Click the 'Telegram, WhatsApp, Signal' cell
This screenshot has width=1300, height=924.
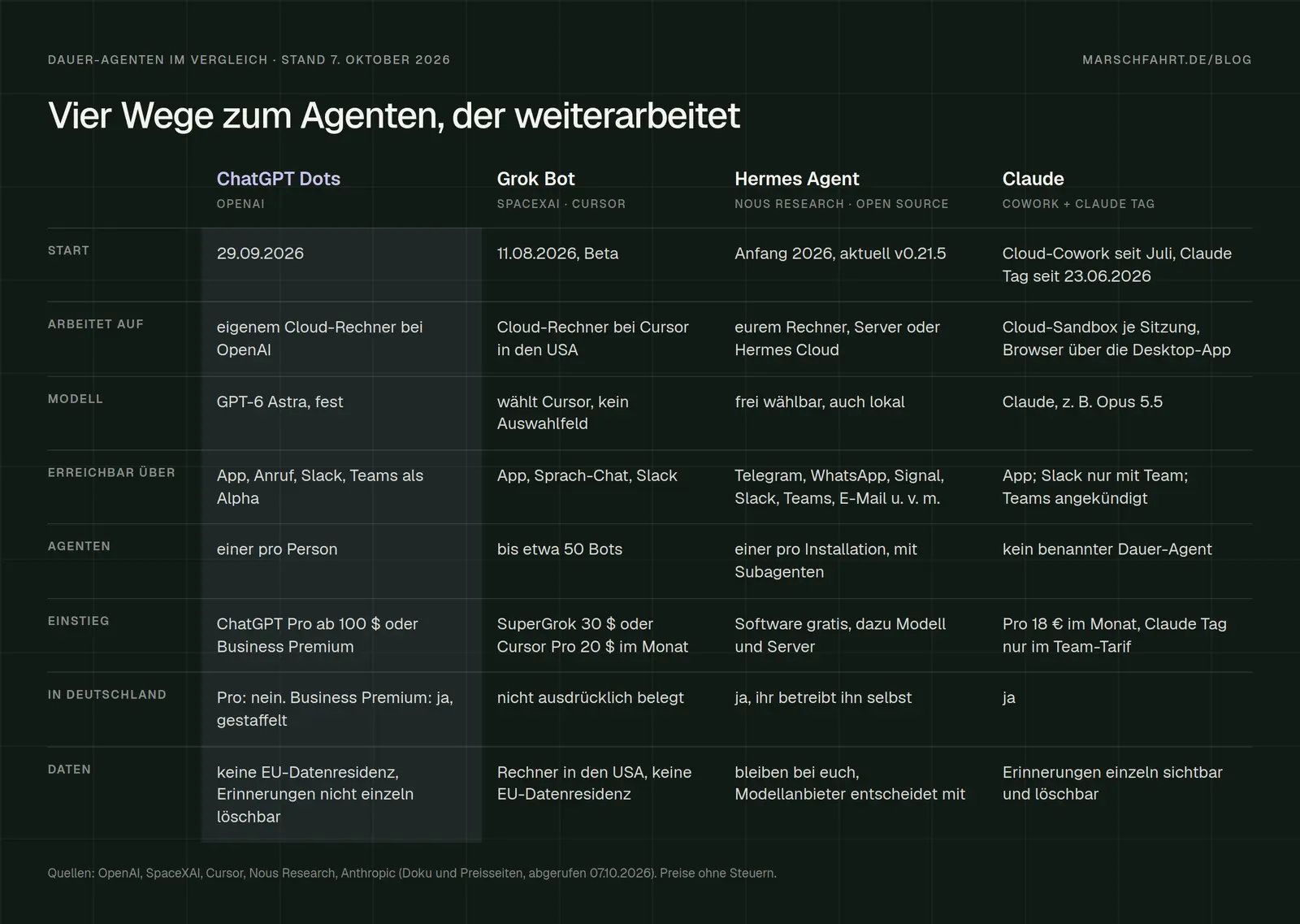839,487
